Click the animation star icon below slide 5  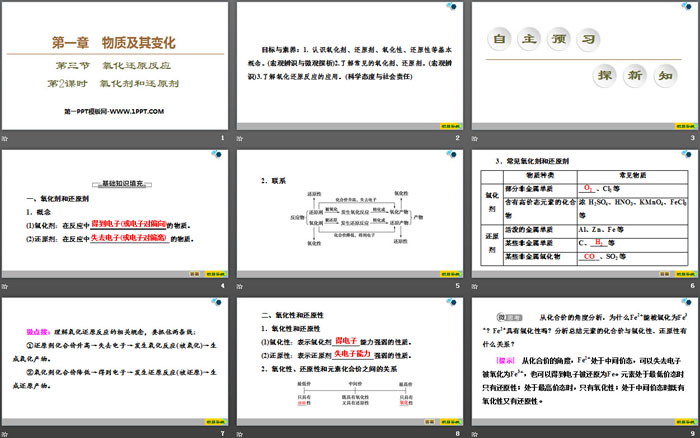[240, 286]
